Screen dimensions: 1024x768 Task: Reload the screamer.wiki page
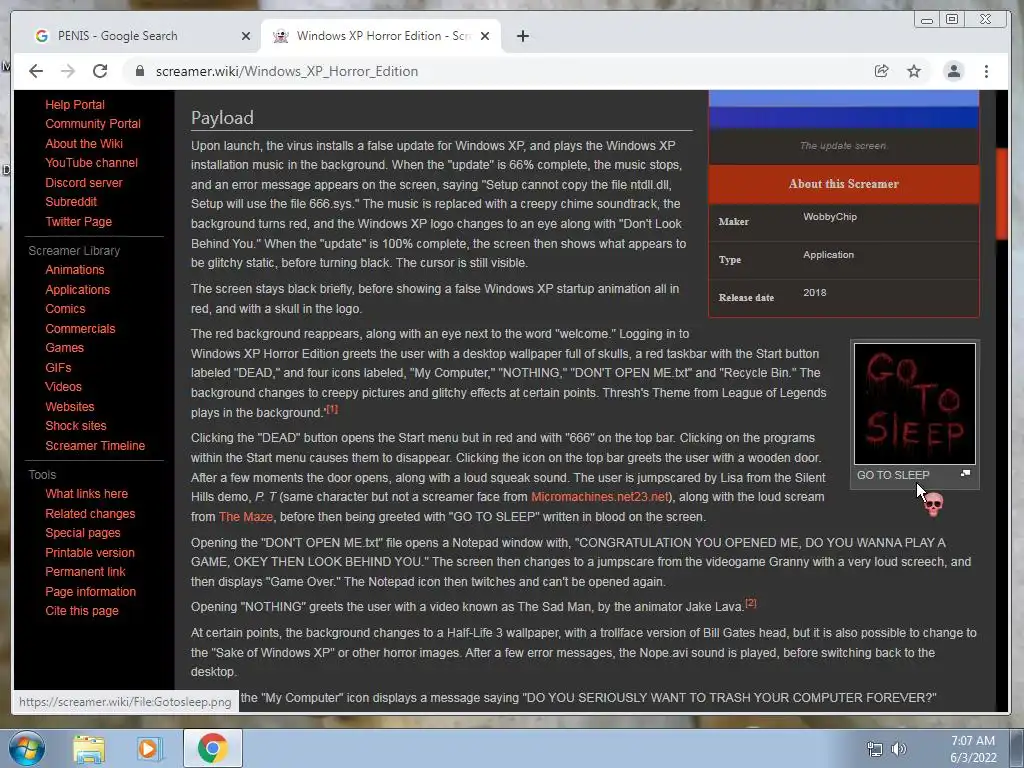pyautogui.click(x=100, y=71)
